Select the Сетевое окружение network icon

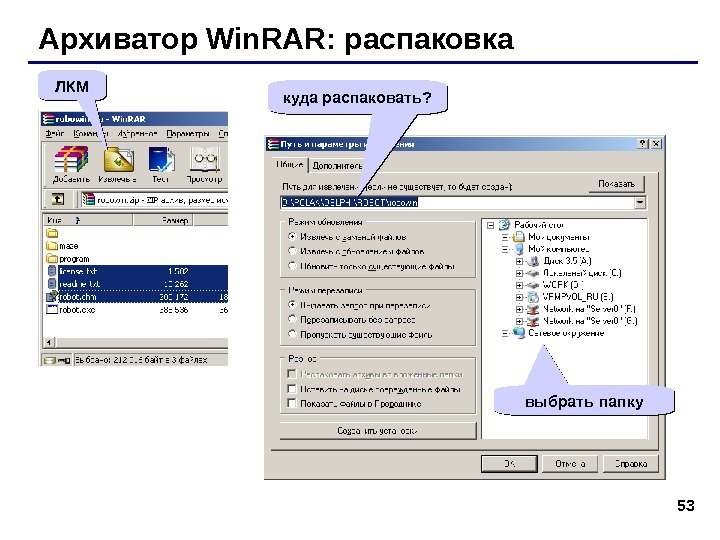[x=519, y=333]
